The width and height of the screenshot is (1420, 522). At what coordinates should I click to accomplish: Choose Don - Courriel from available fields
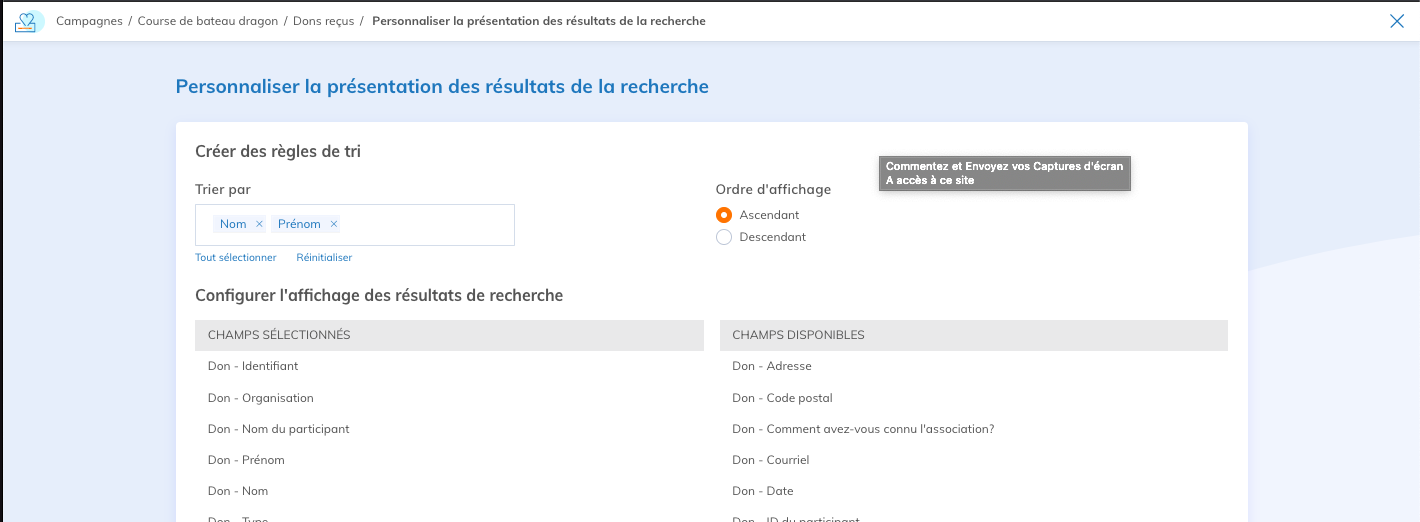[770, 460]
